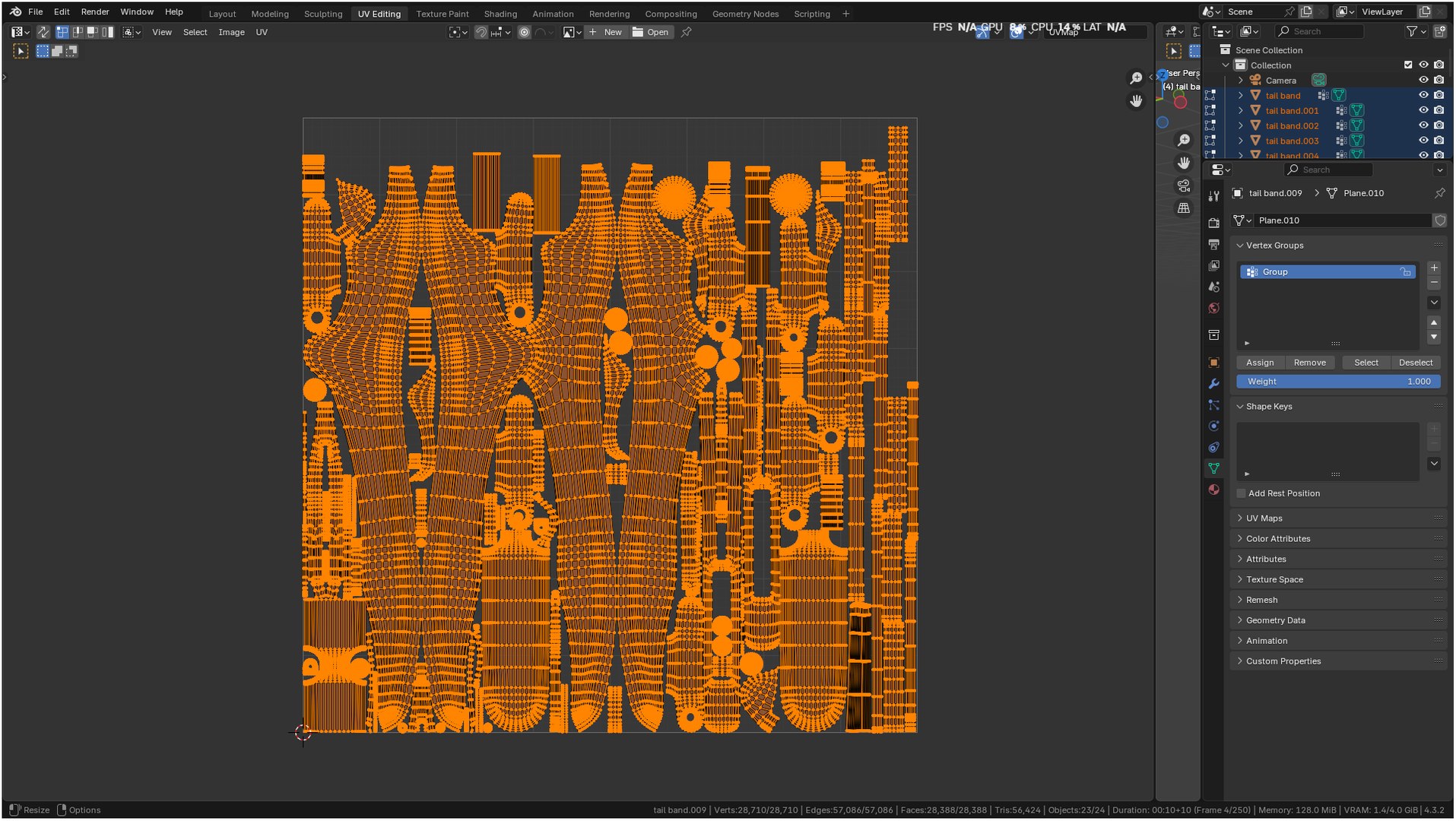
Task: Click the zoom magnifier icon in UV editor
Action: point(1136,78)
